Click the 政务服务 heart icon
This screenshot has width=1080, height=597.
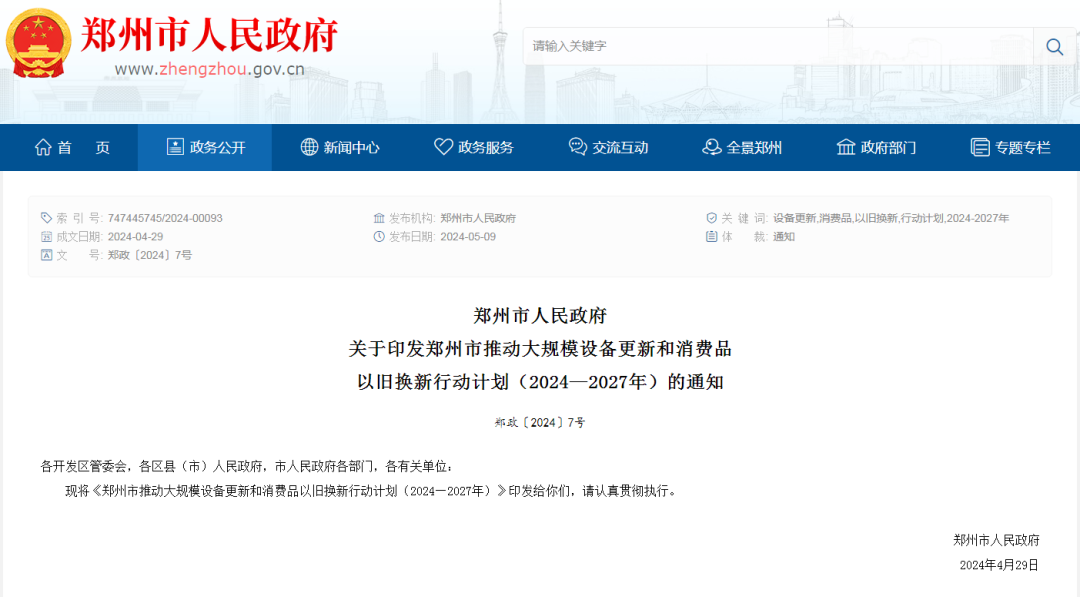[443, 147]
